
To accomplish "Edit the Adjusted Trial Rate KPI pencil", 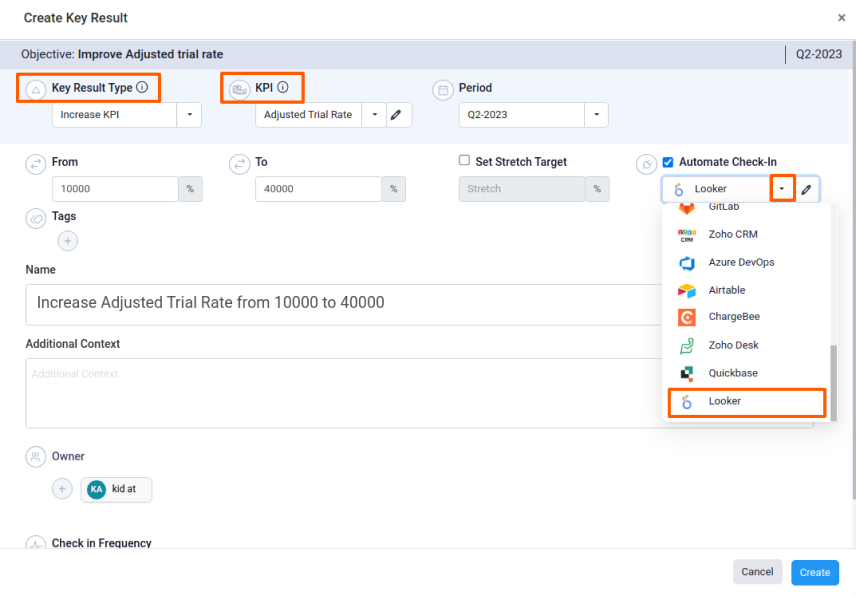I will (x=396, y=115).
